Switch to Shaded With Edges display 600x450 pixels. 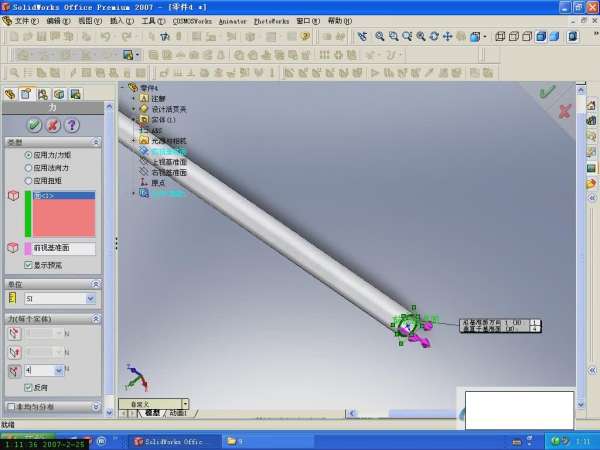(x=541, y=36)
